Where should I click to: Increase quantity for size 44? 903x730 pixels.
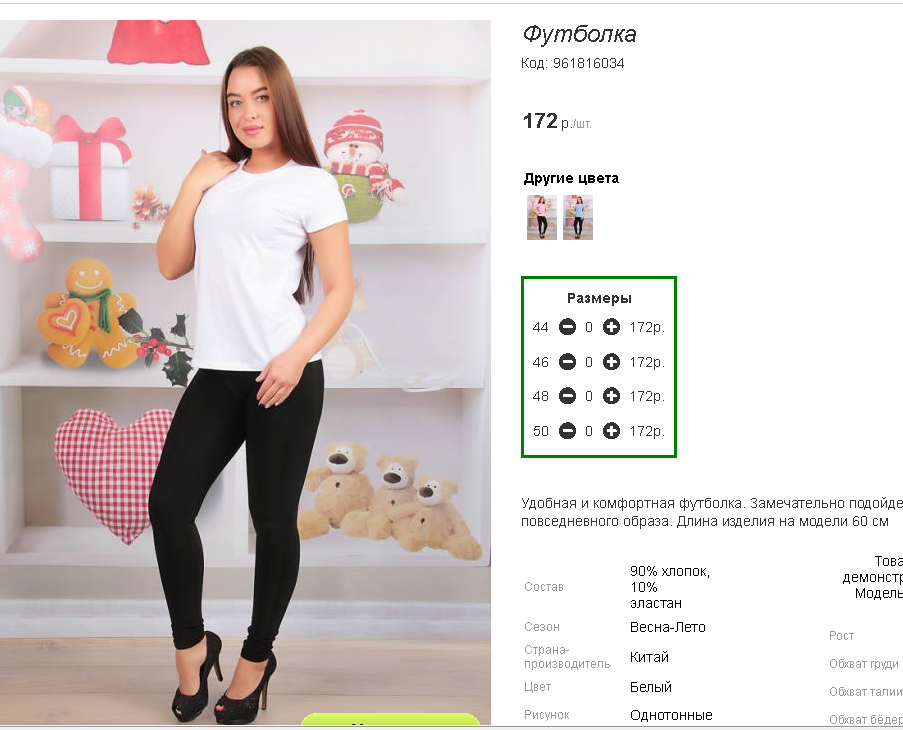(612, 327)
